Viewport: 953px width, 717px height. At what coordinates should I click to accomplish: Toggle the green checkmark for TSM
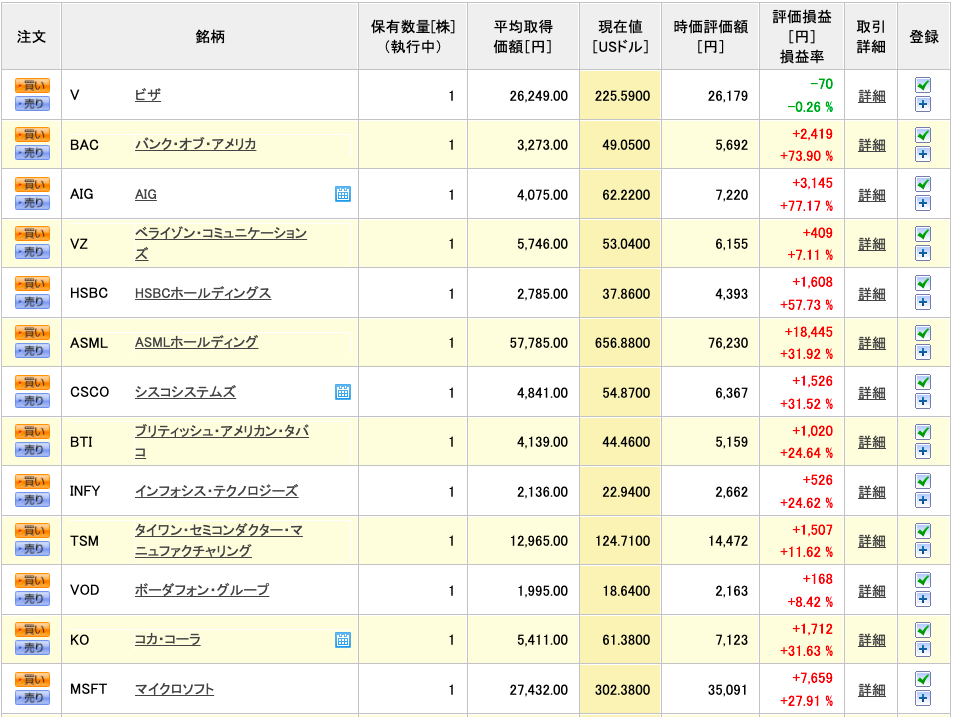tap(923, 530)
